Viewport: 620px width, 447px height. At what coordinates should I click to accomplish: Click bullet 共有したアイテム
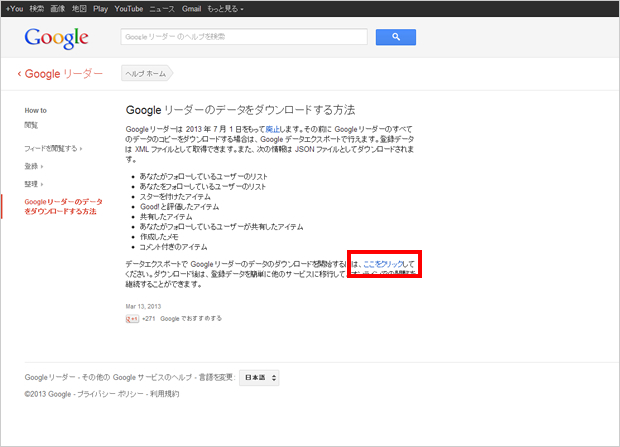(166, 217)
